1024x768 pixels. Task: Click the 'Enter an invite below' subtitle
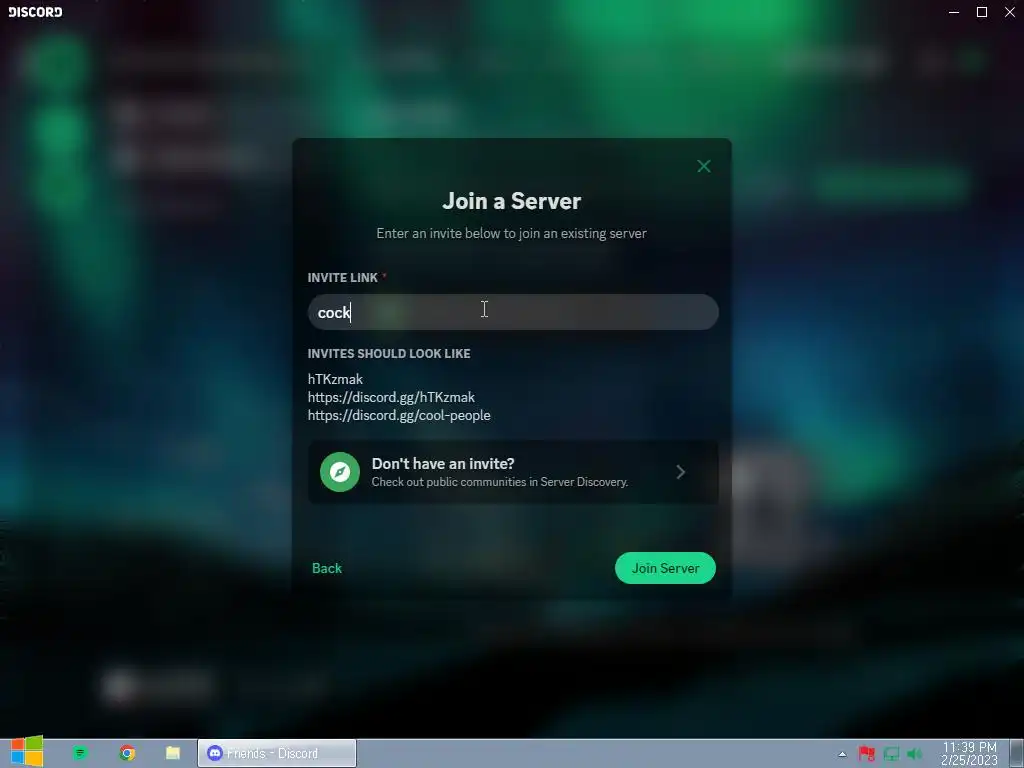511,233
